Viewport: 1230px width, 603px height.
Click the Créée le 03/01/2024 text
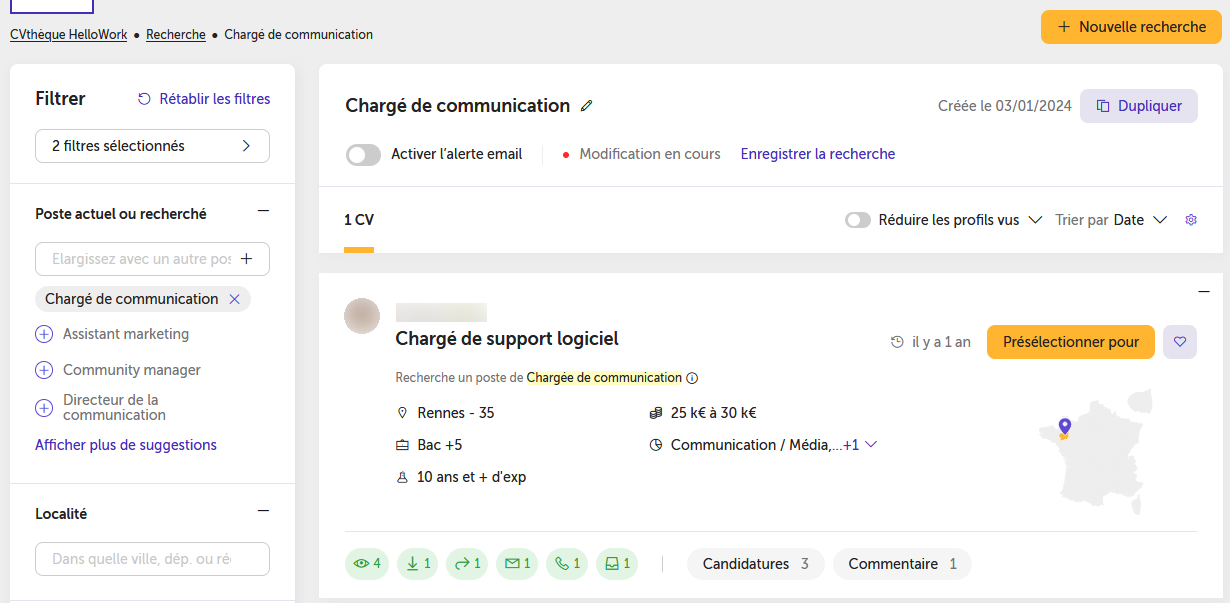click(x=1005, y=106)
